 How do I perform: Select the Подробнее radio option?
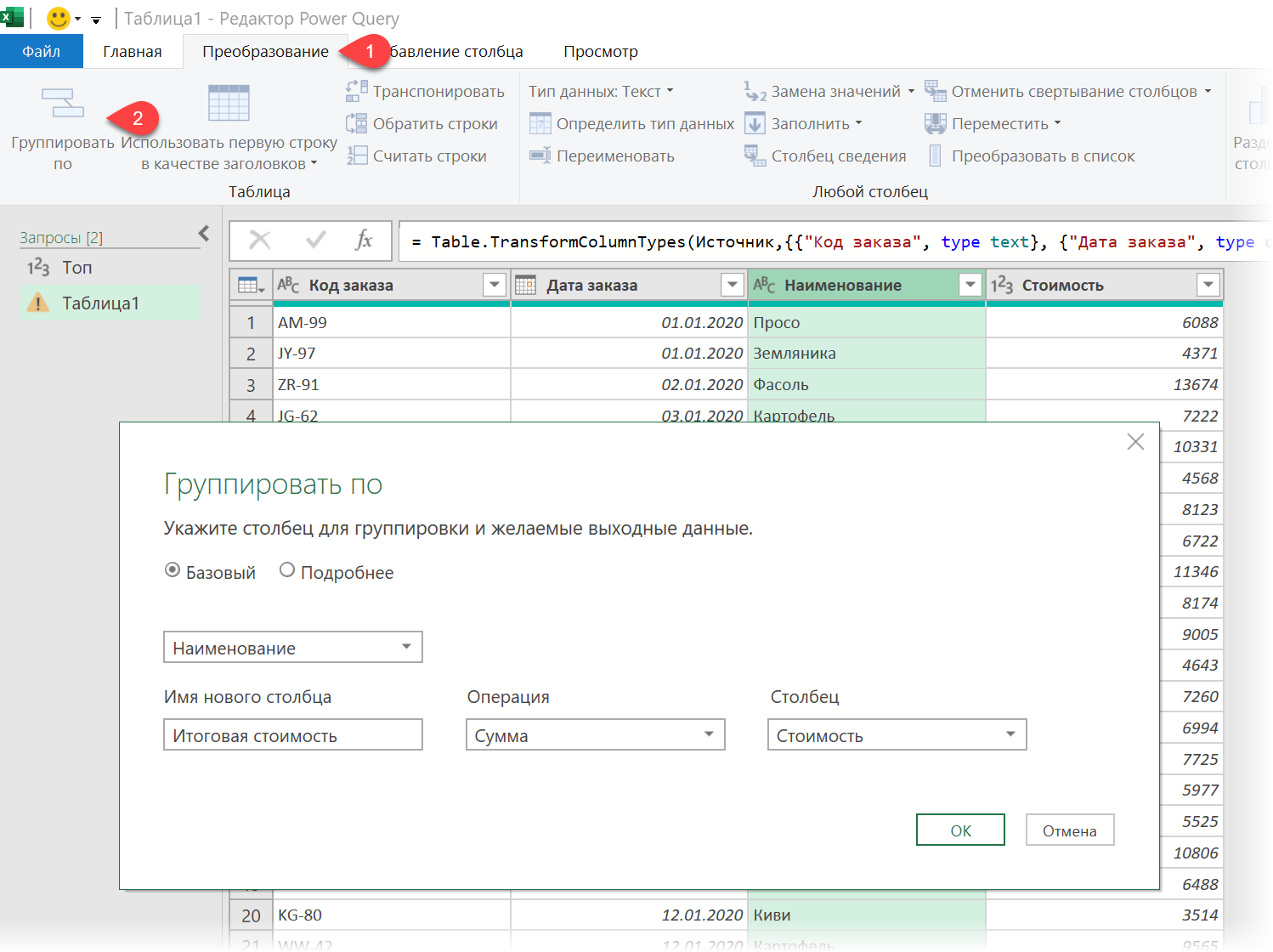(287, 570)
